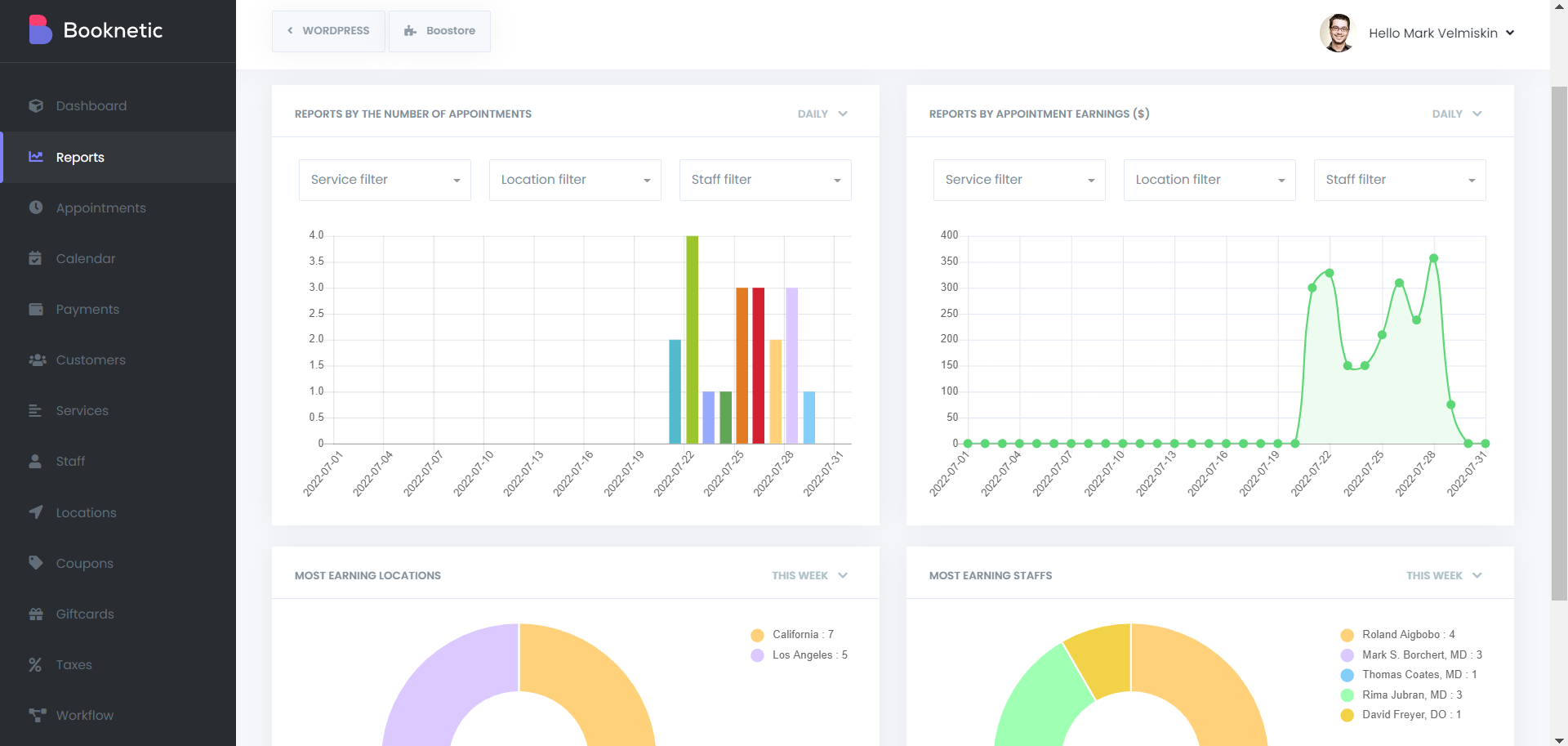
Task: Click the lavender bar at value 3.0
Action: click(x=791, y=365)
